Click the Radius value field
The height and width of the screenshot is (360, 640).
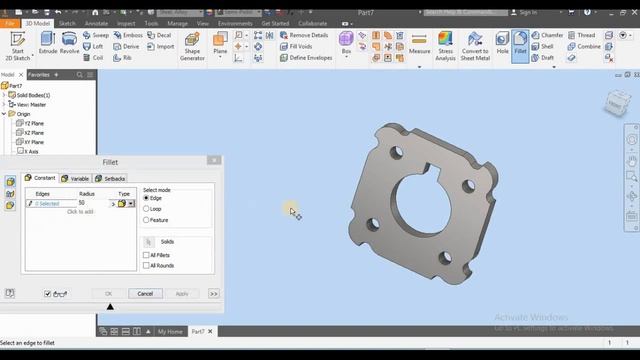pyautogui.click(x=93, y=203)
